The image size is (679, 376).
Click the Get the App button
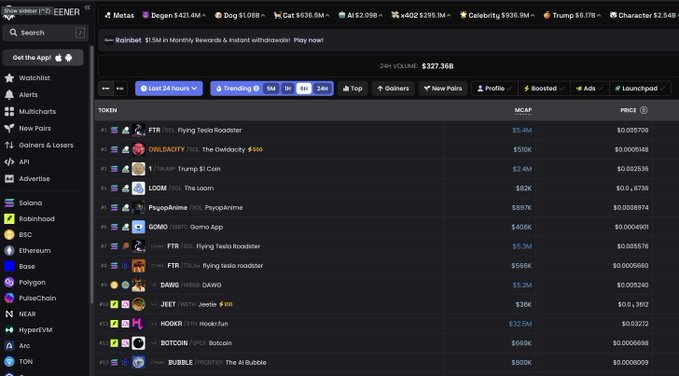pos(43,58)
